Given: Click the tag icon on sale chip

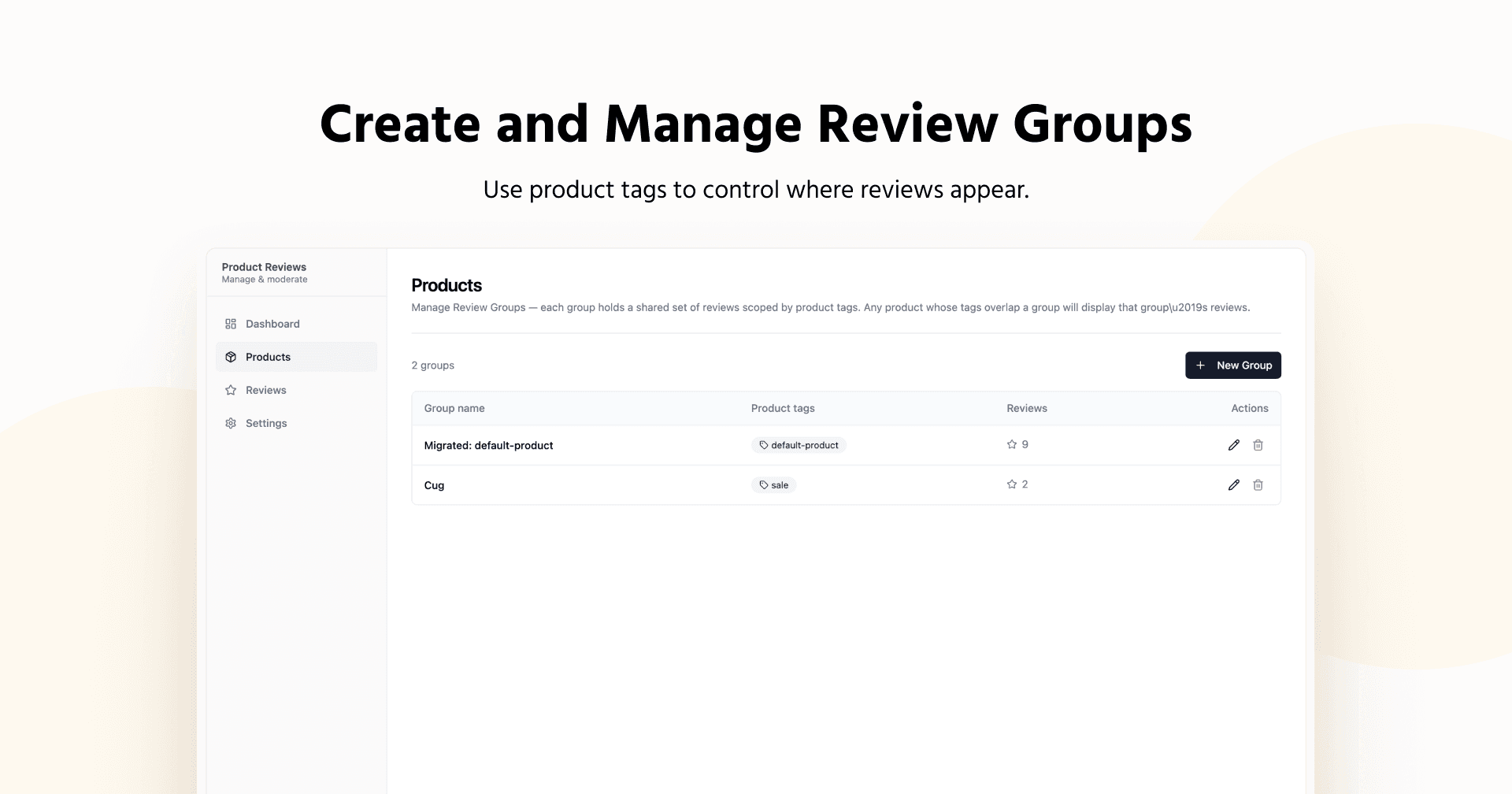Looking at the screenshot, I should pyautogui.click(x=764, y=485).
